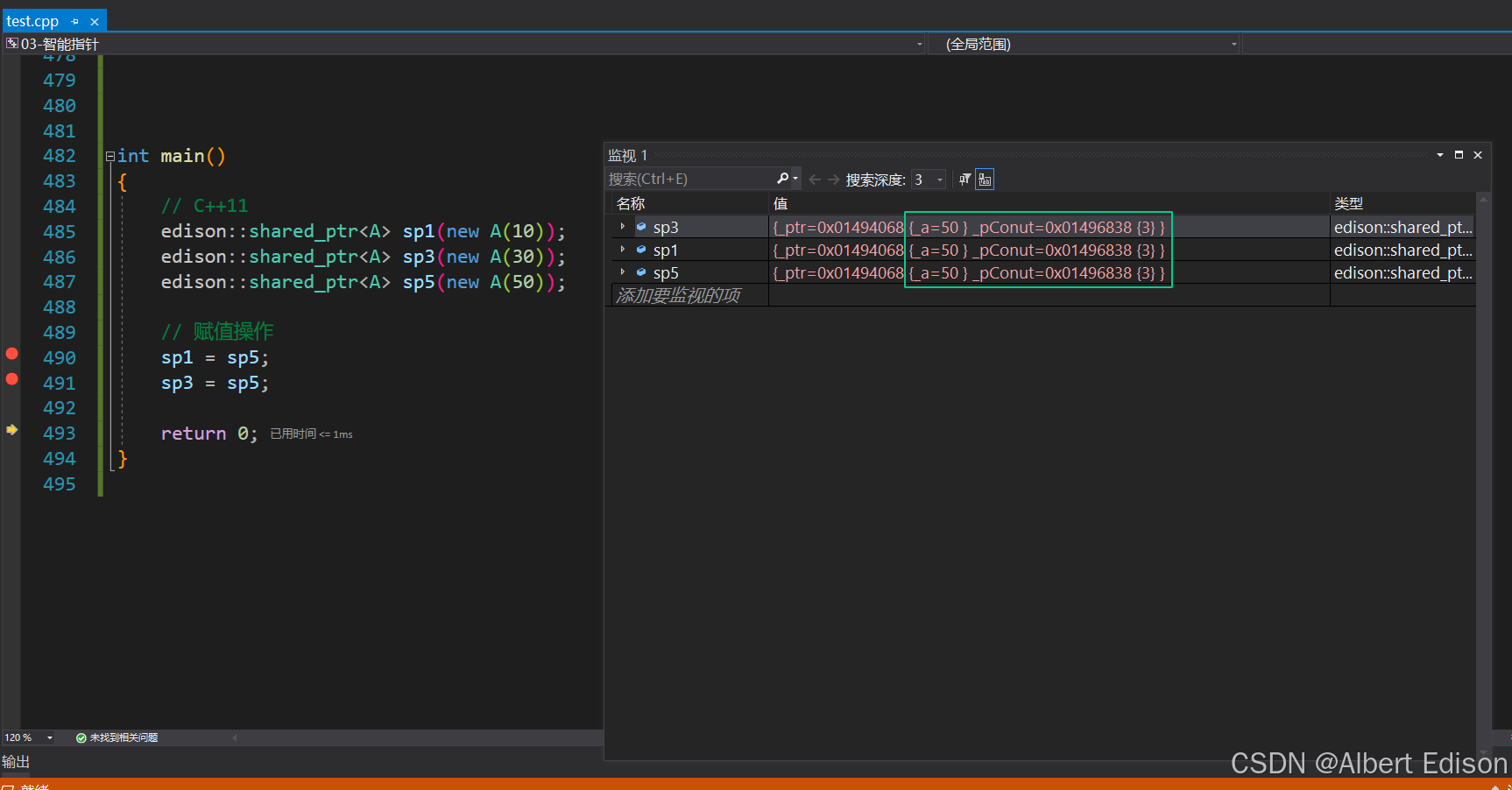The image size is (1512, 790).
Task: Toggle the breakpoint on line 491
Action: tap(12, 379)
